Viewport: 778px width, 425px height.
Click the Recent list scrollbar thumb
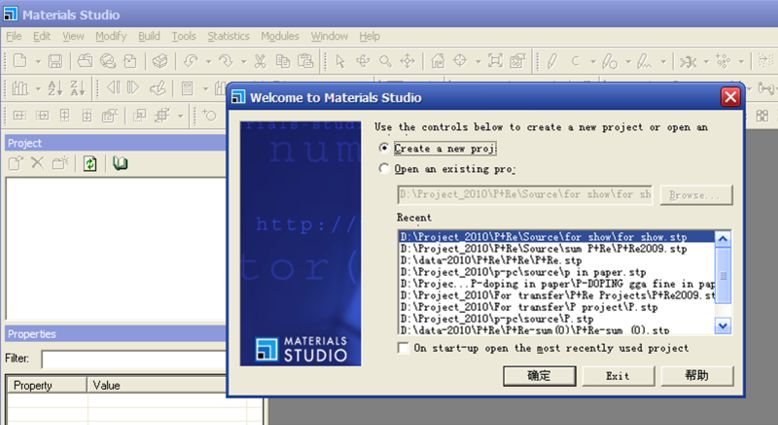click(x=723, y=276)
